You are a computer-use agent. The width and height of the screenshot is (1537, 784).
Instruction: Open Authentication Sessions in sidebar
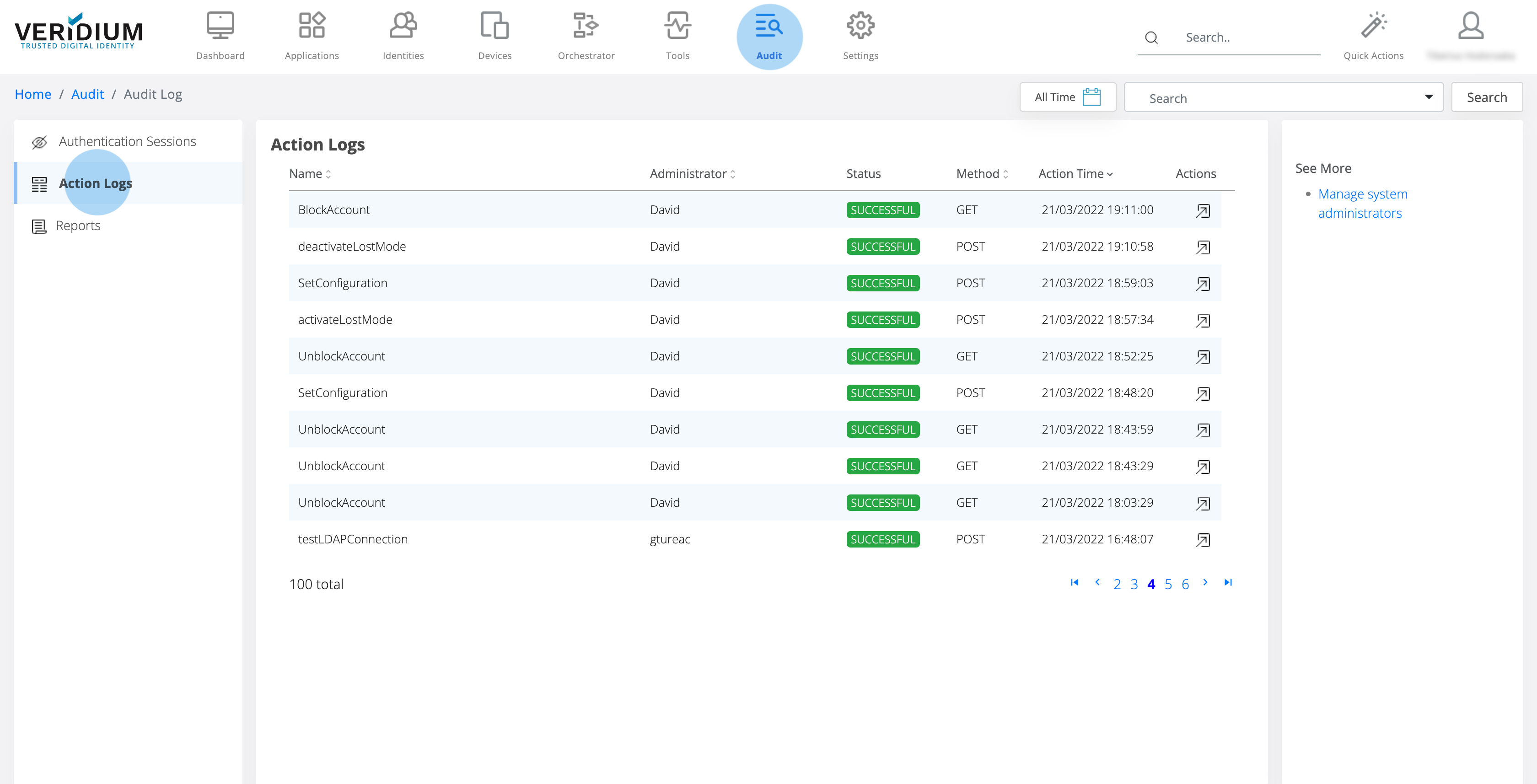[127, 141]
